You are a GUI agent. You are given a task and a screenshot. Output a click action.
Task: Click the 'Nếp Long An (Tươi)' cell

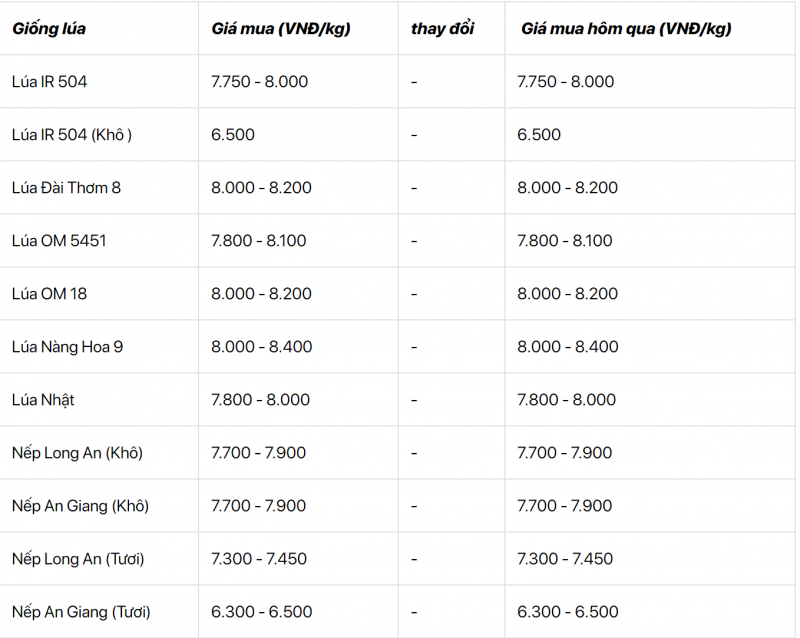click(78, 559)
